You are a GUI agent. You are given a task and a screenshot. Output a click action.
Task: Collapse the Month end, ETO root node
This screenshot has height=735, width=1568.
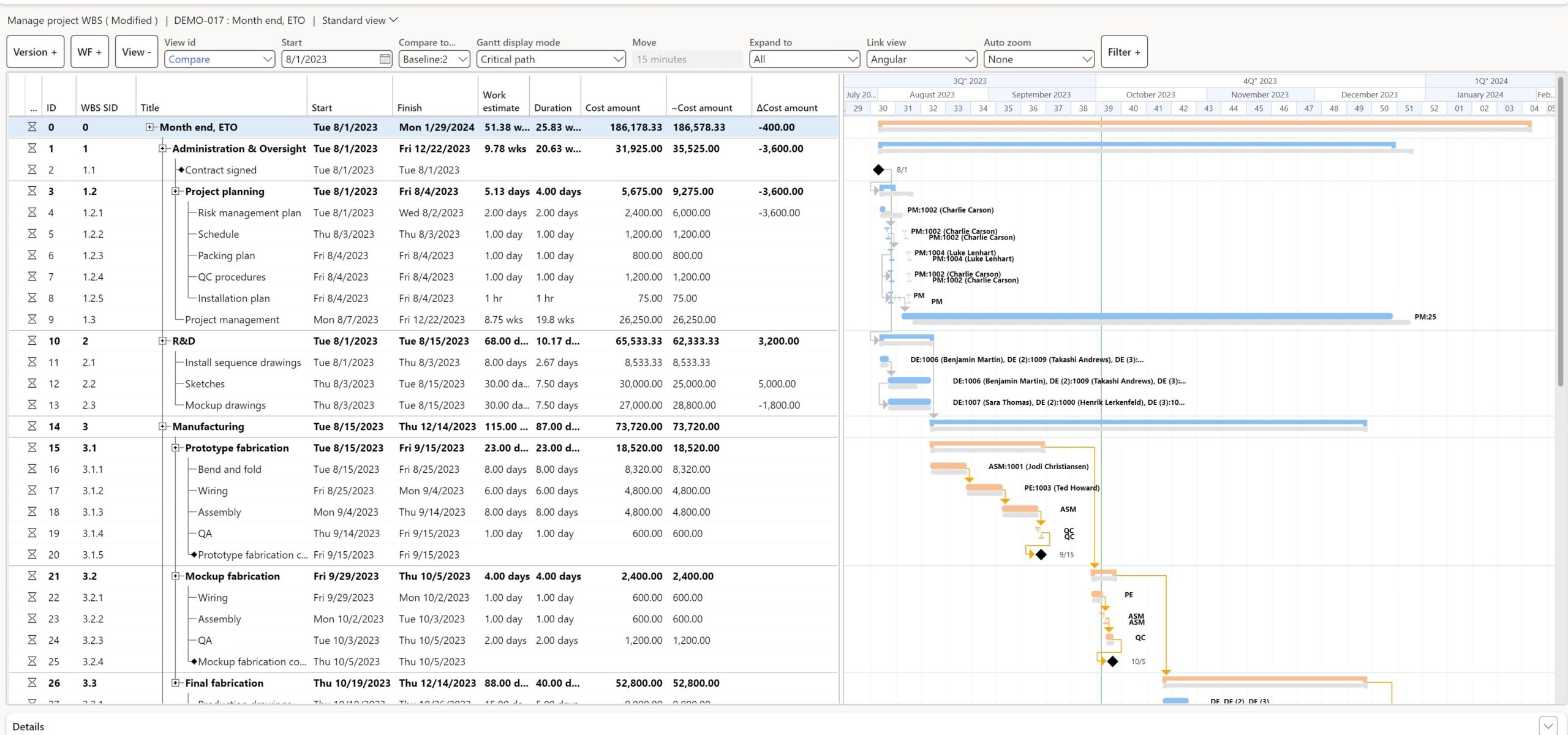click(x=149, y=127)
